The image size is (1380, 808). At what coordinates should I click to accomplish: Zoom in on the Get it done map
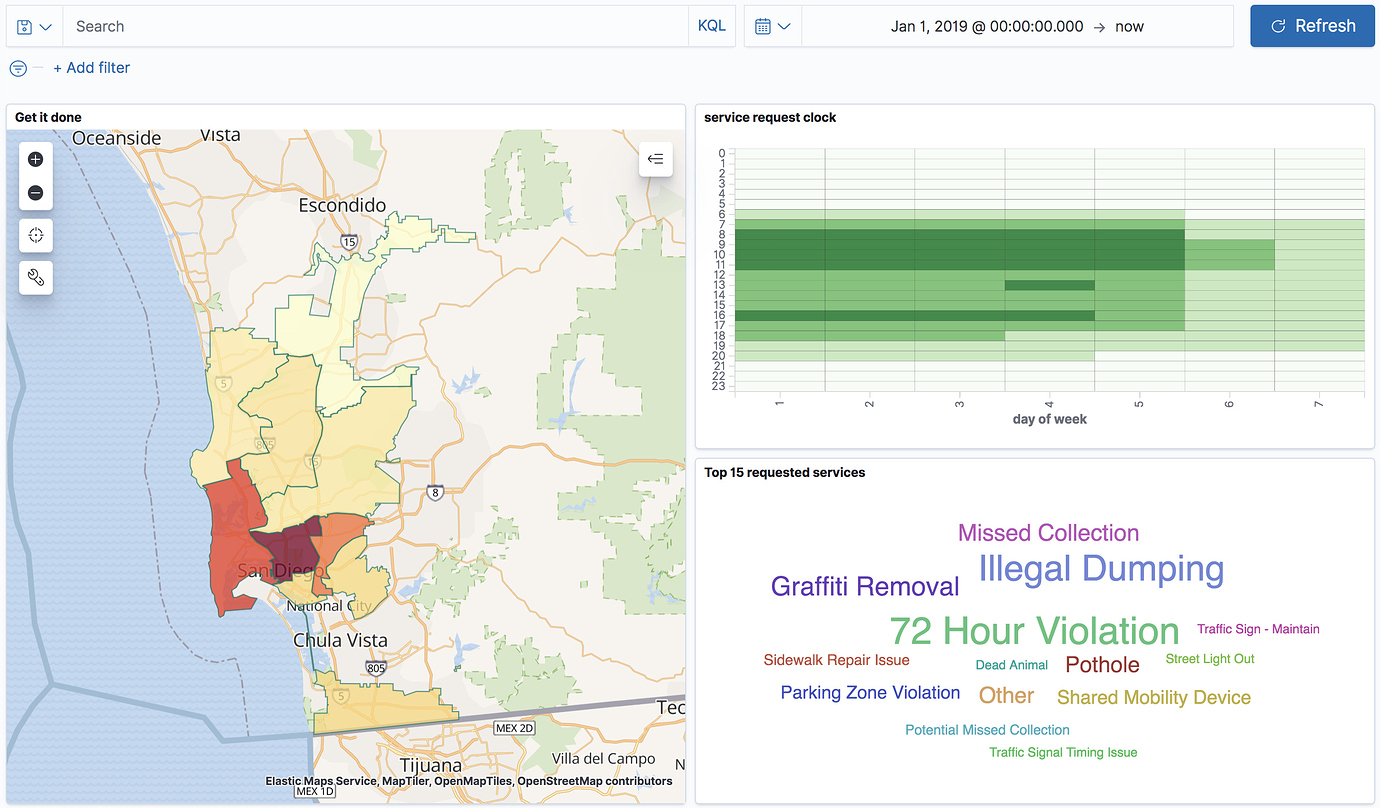point(35,158)
